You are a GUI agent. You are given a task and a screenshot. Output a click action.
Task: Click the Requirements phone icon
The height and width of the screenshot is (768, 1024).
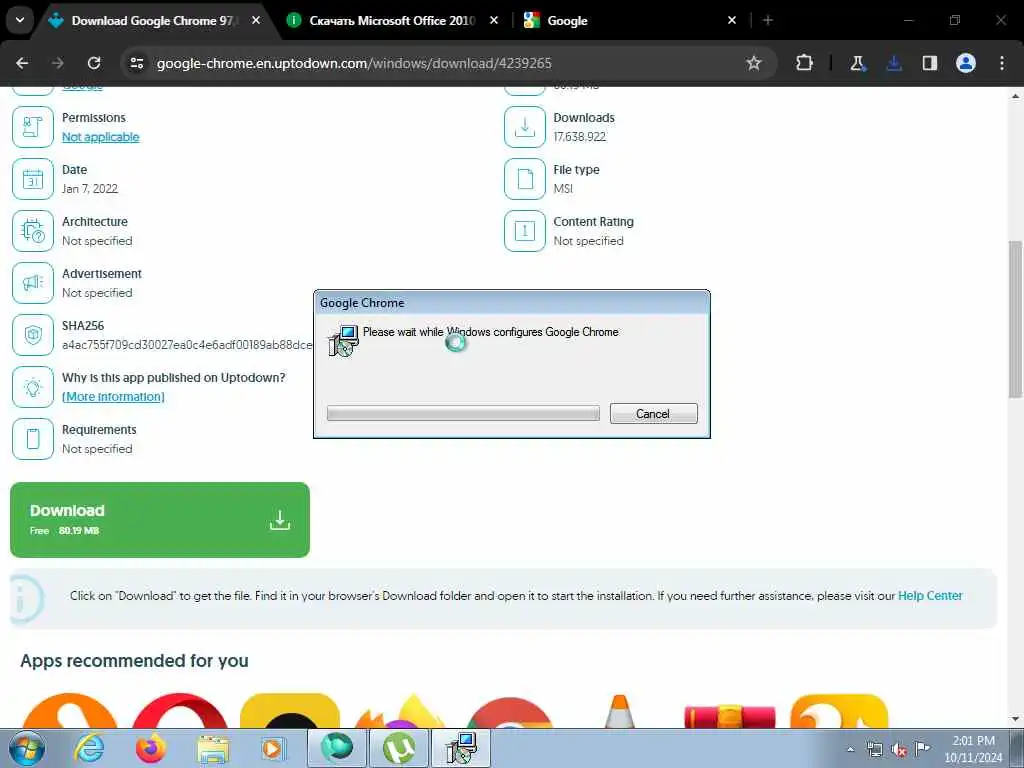pyautogui.click(x=33, y=439)
